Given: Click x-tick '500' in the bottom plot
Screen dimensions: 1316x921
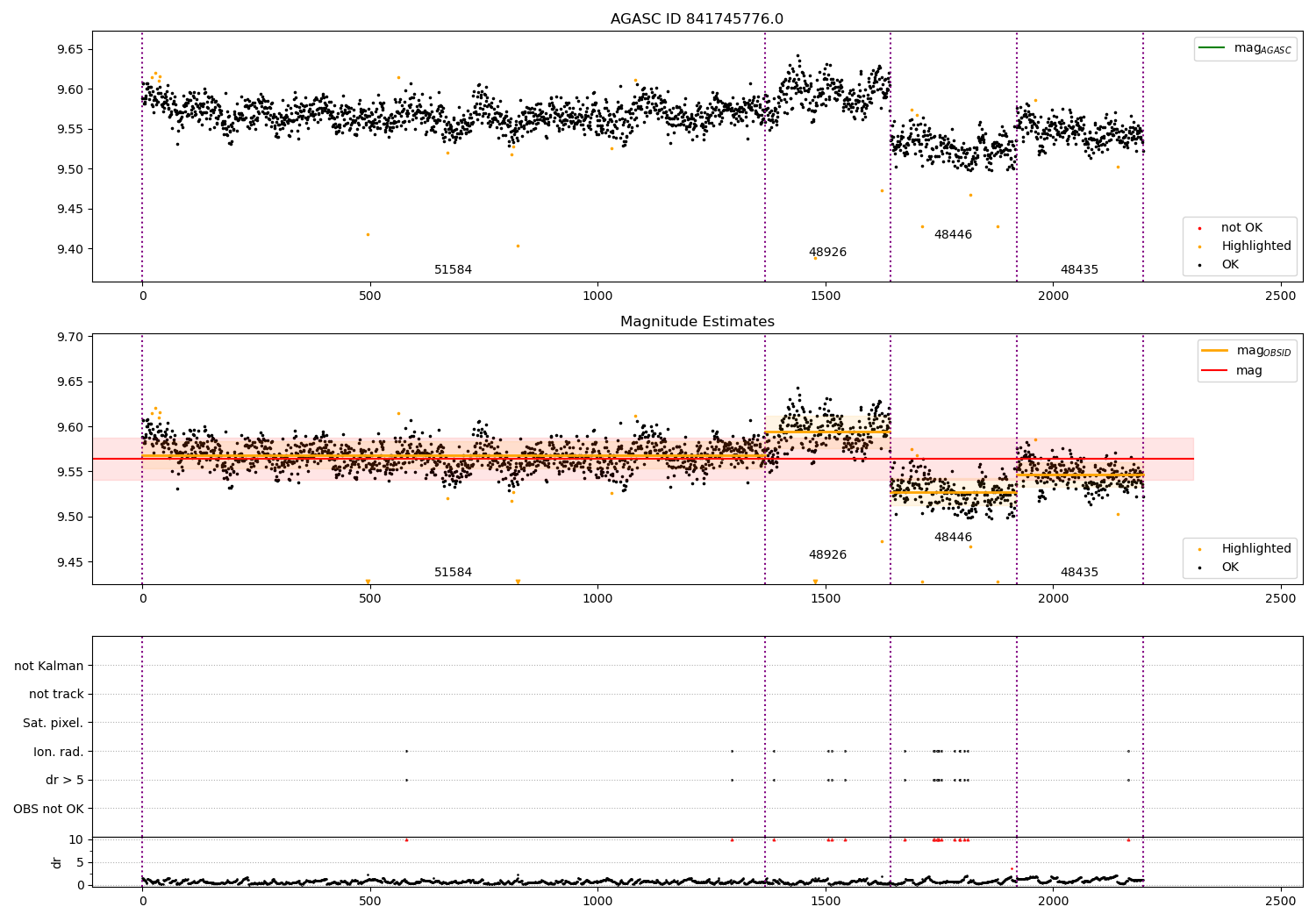Looking at the screenshot, I should pos(370,901).
